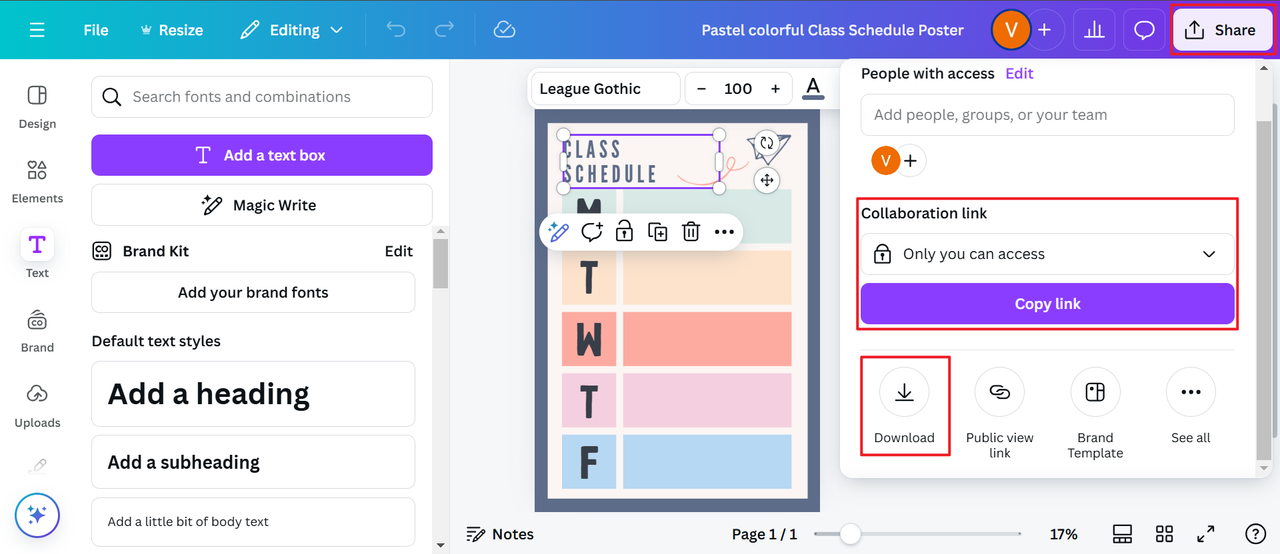Open the Brand tab in sidebar
Image resolution: width=1280 pixels, height=554 pixels.
point(37,330)
